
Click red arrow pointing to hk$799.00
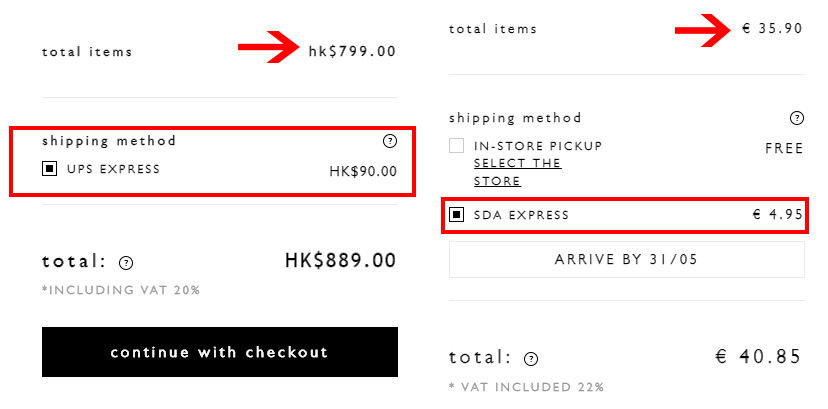pos(268,48)
